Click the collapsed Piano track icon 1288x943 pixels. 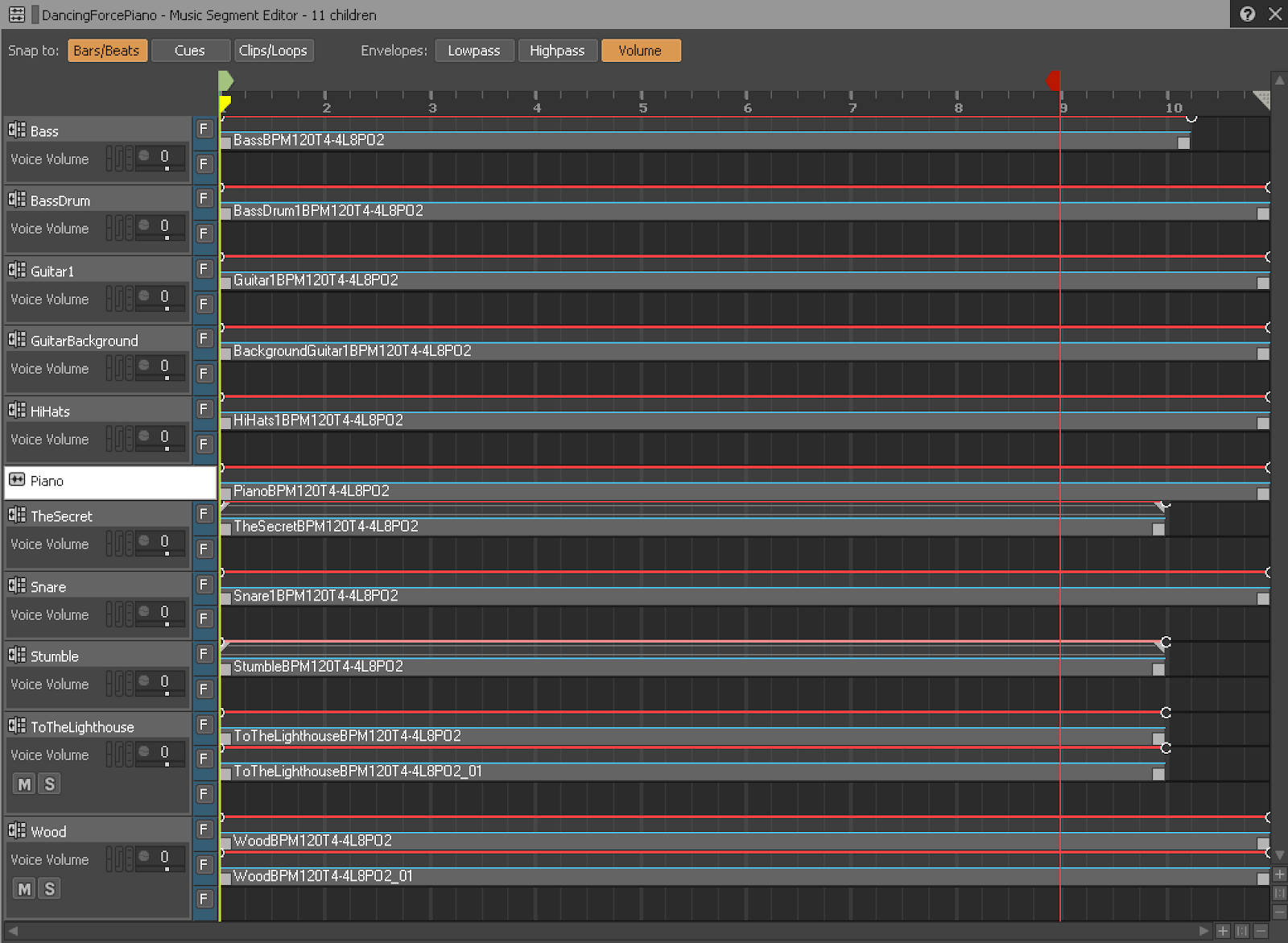[x=17, y=480]
